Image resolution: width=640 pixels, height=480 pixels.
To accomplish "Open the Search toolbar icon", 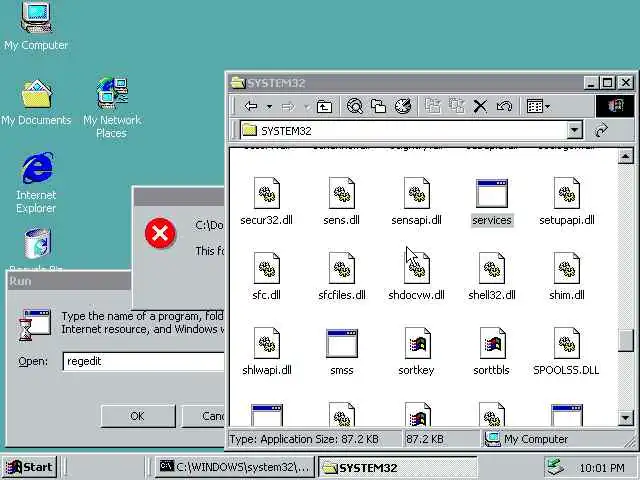I will (354, 107).
